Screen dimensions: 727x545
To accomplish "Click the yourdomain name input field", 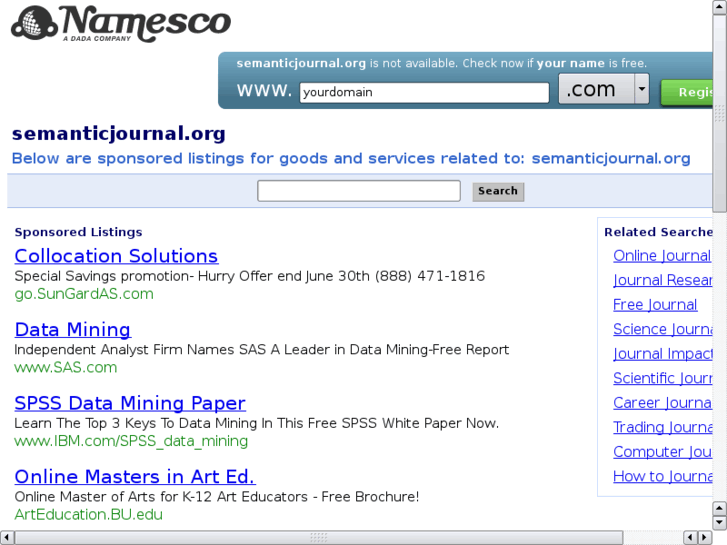I will [424, 92].
